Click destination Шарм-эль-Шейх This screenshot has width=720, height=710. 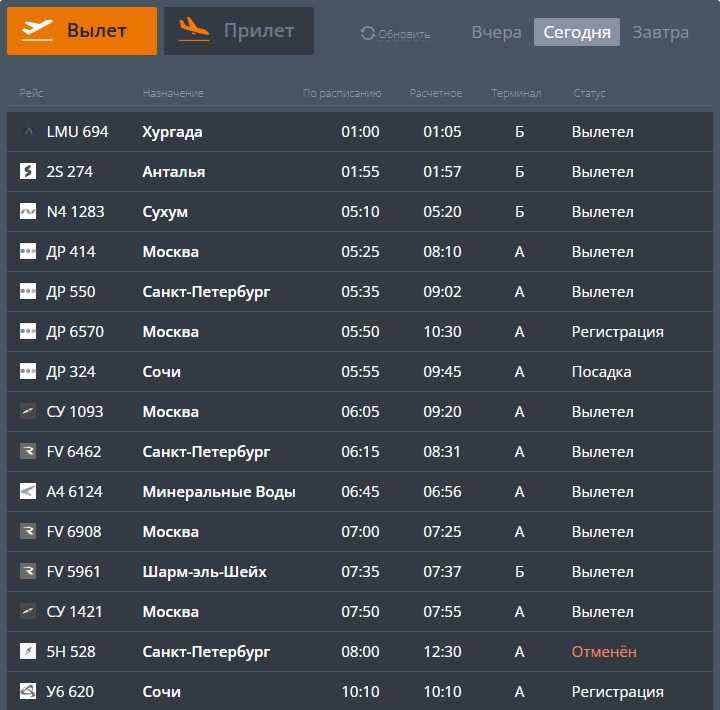tap(204, 572)
